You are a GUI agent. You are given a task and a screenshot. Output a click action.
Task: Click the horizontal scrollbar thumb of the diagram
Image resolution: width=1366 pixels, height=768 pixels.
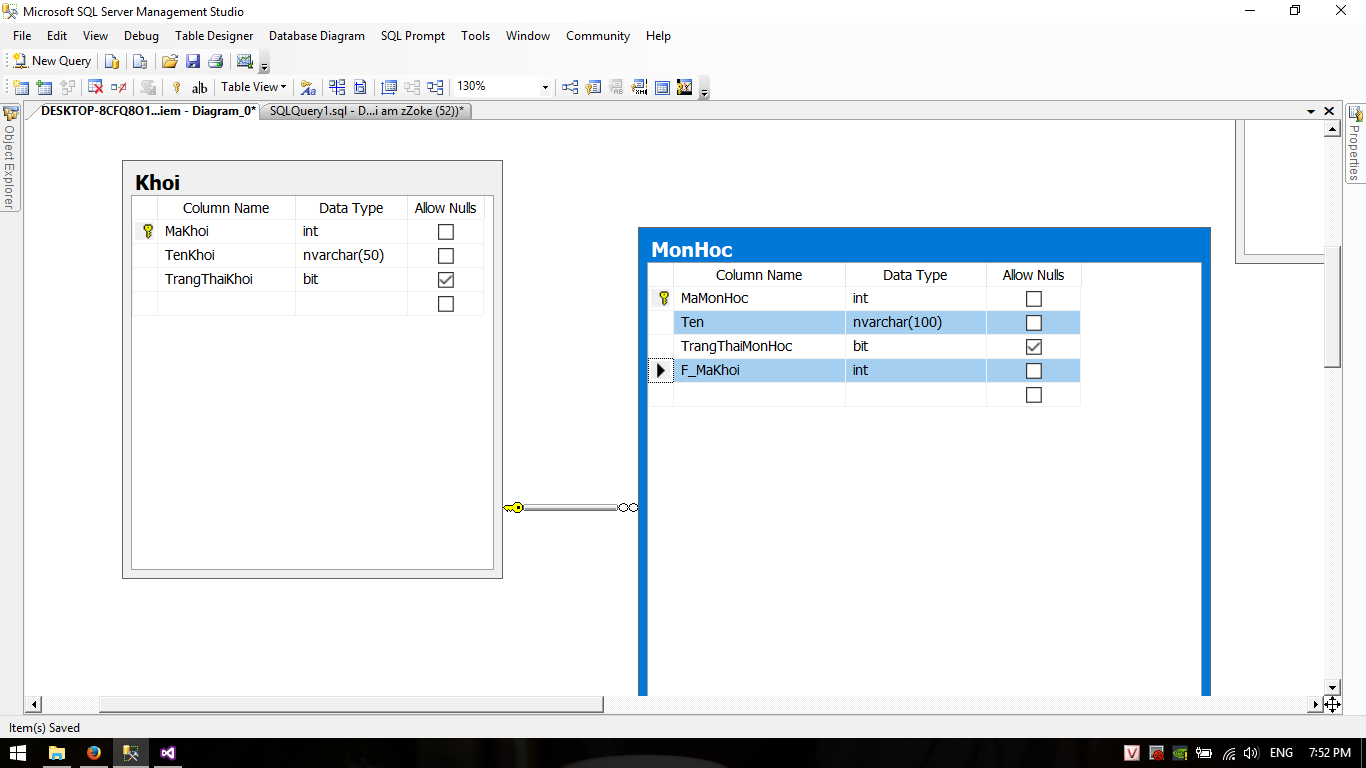pyautogui.click(x=350, y=704)
